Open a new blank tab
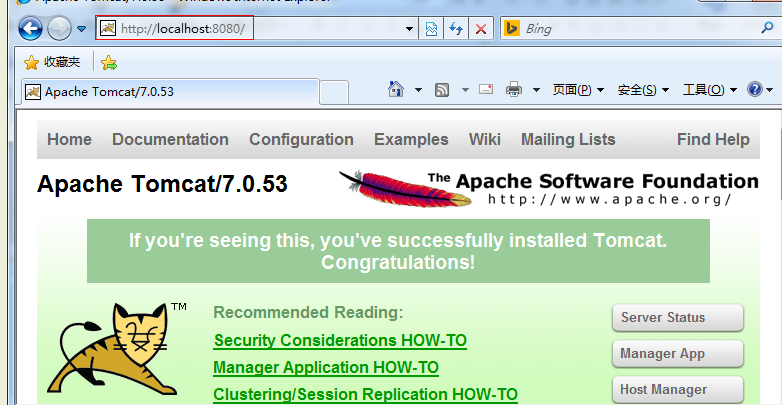This screenshot has height=405, width=782. coord(334,92)
